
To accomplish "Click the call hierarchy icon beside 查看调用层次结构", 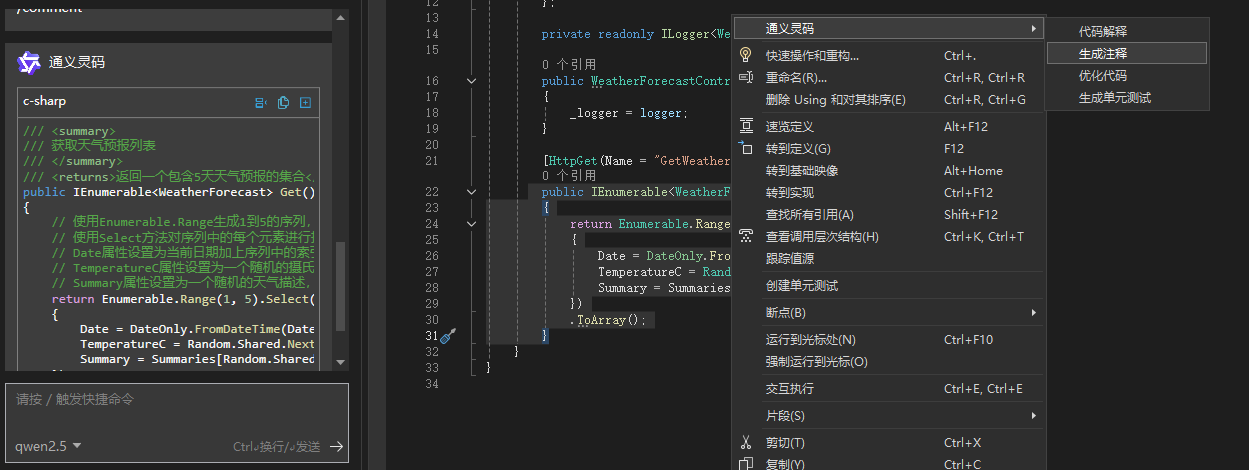I will click(745, 236).
